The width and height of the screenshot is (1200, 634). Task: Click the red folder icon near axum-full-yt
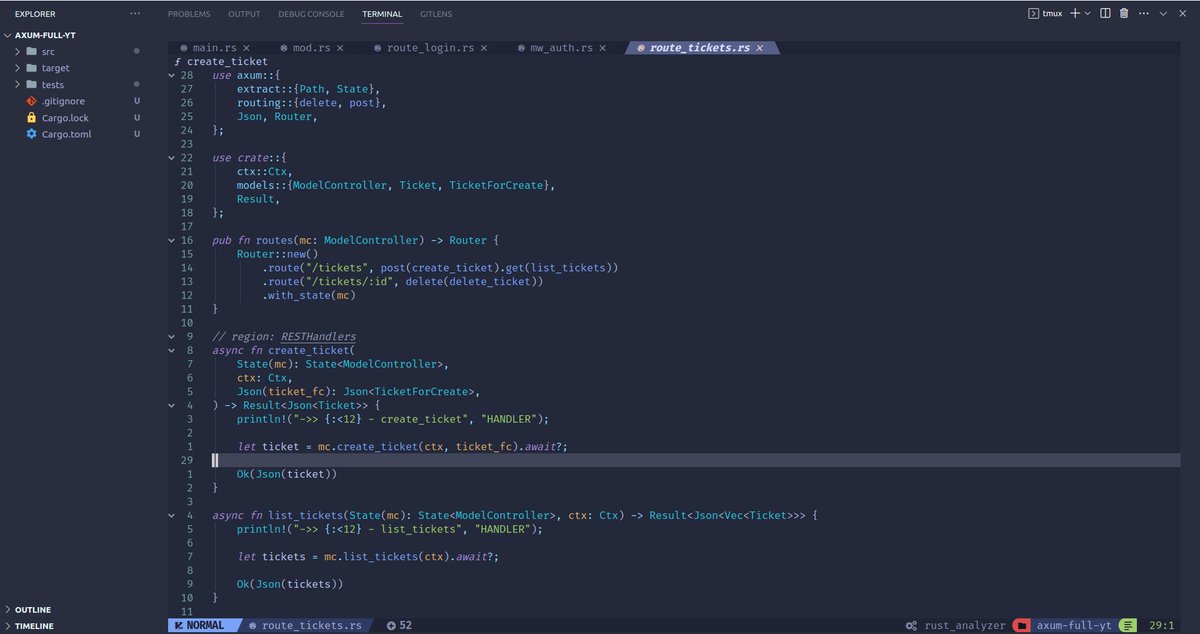coord(1022,625)
